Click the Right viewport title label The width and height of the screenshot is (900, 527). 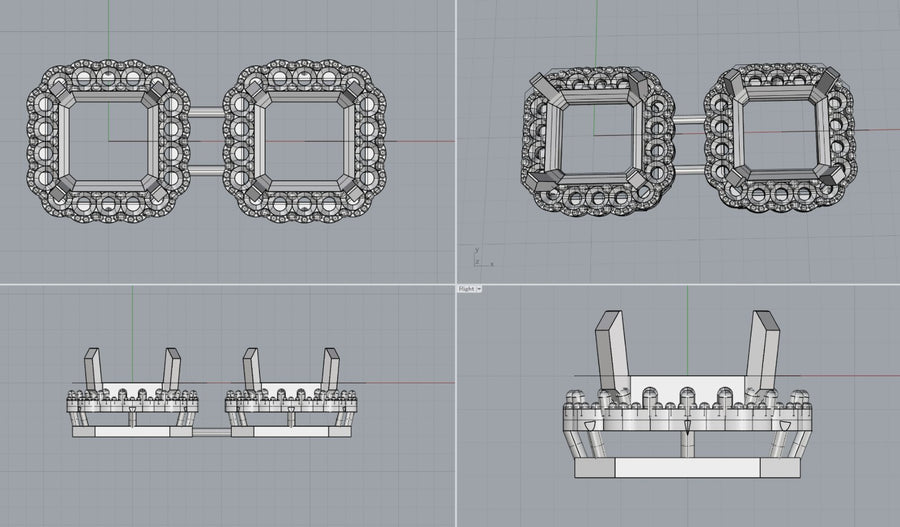coord(466,289)
